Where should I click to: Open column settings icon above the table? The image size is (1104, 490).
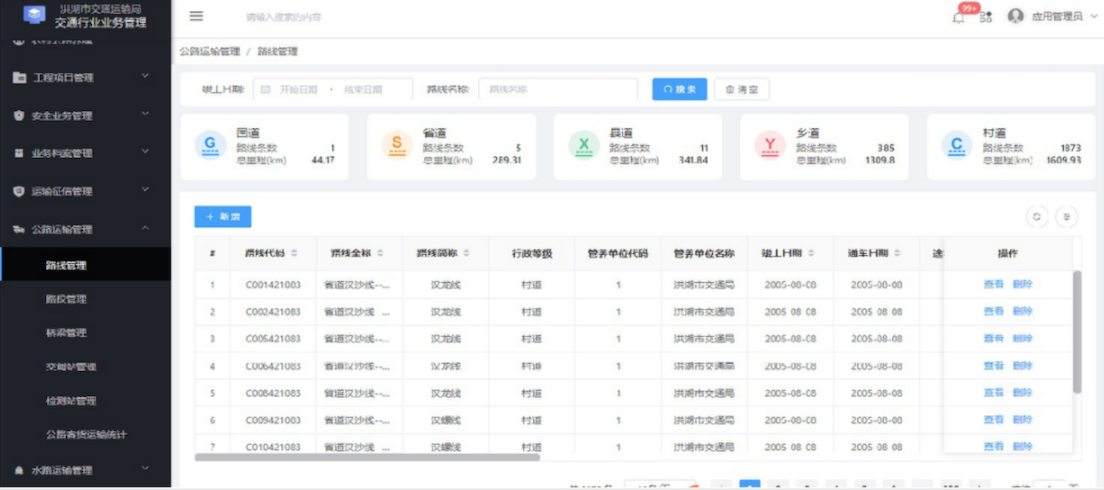point(1066,216)
